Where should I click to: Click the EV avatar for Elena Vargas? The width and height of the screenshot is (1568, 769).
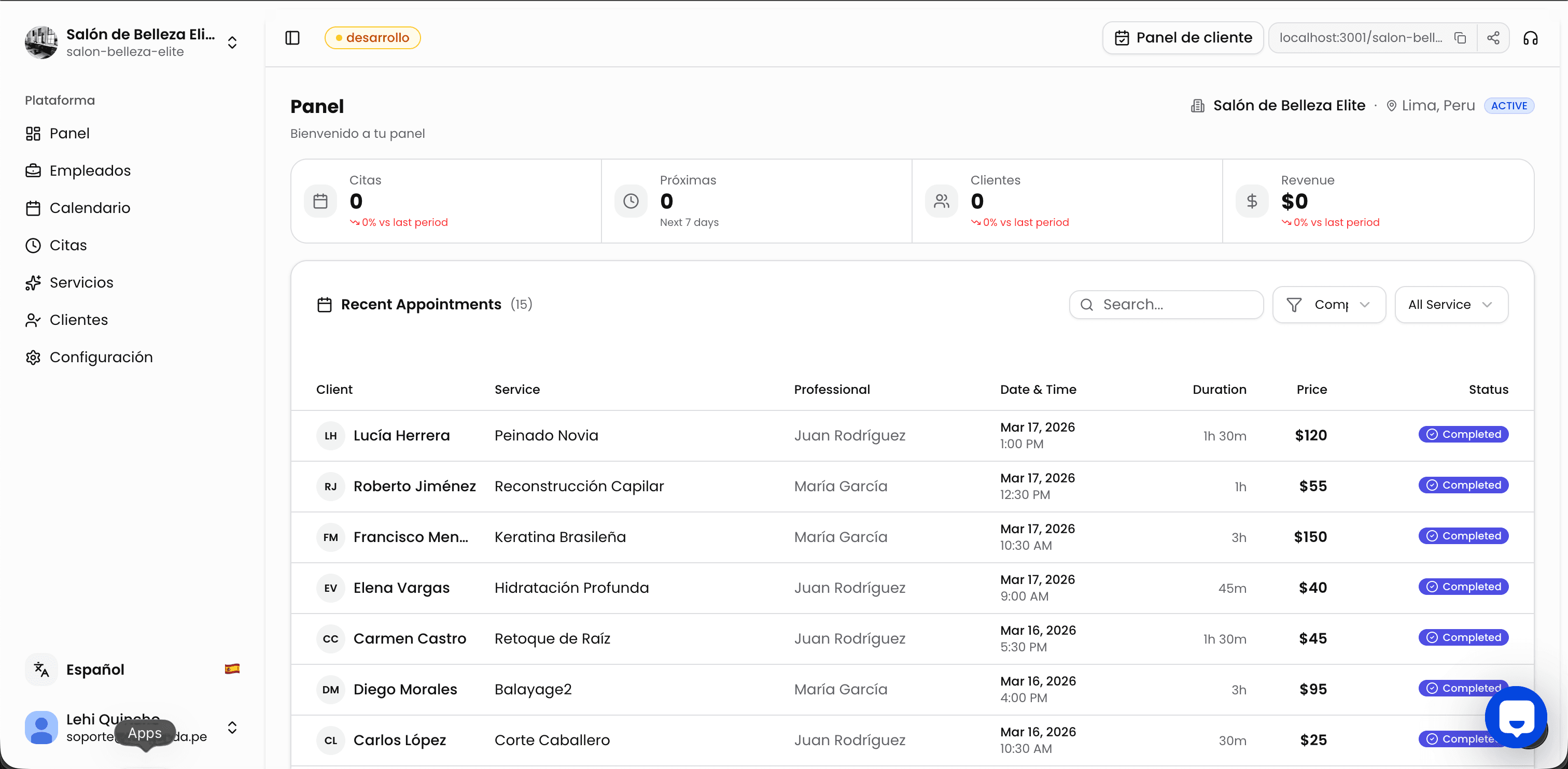330,588
